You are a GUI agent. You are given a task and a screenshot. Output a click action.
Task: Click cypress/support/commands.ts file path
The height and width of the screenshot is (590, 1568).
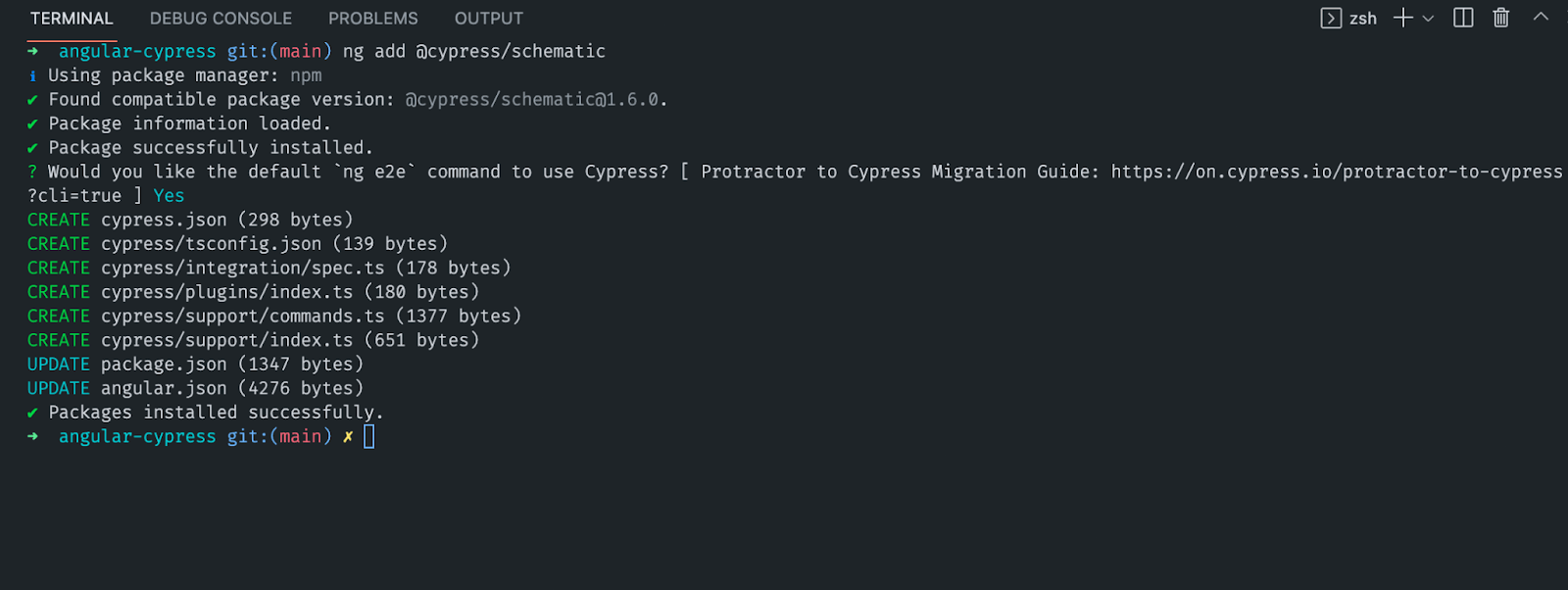pyautogui.click(x=243, y=316)
